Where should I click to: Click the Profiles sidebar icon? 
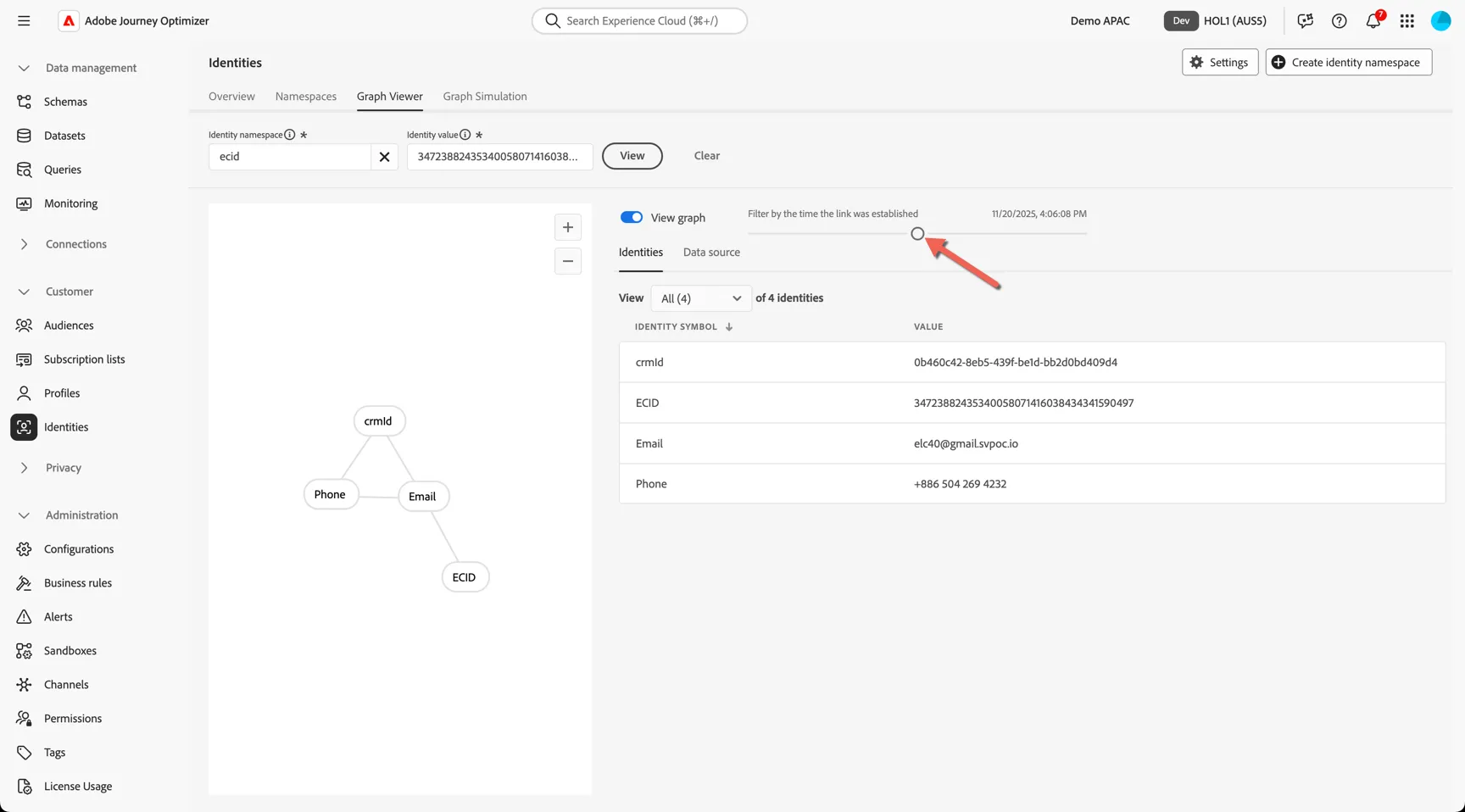point(24,393)
